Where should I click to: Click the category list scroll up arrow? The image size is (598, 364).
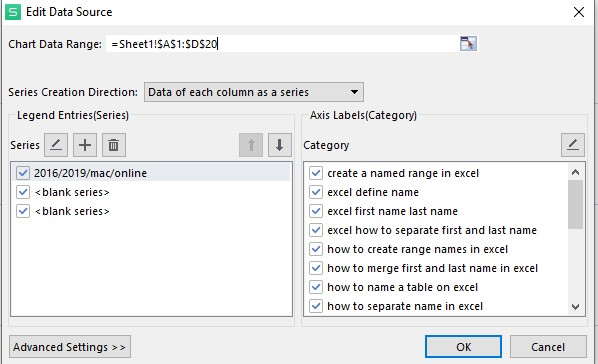click(x=575, y=172)
